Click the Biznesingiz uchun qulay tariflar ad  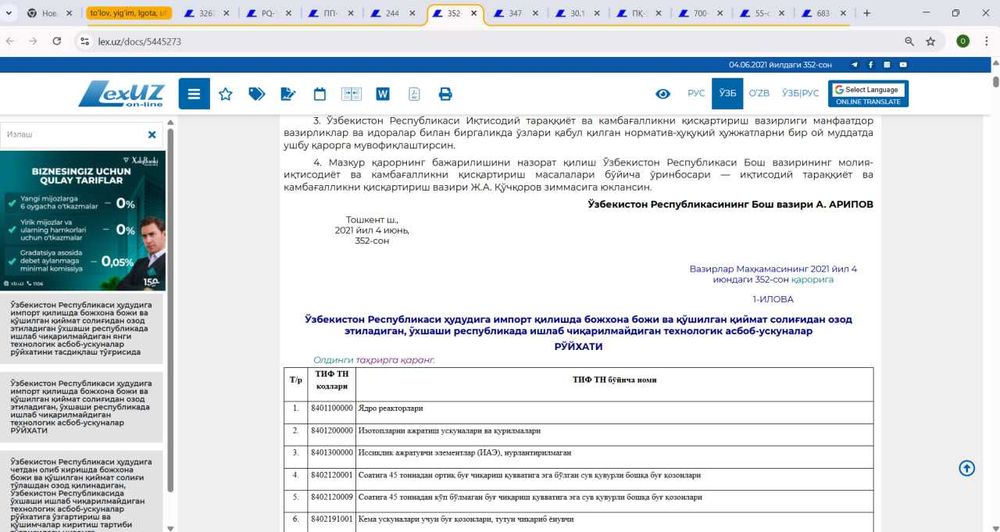coord(83,221)
